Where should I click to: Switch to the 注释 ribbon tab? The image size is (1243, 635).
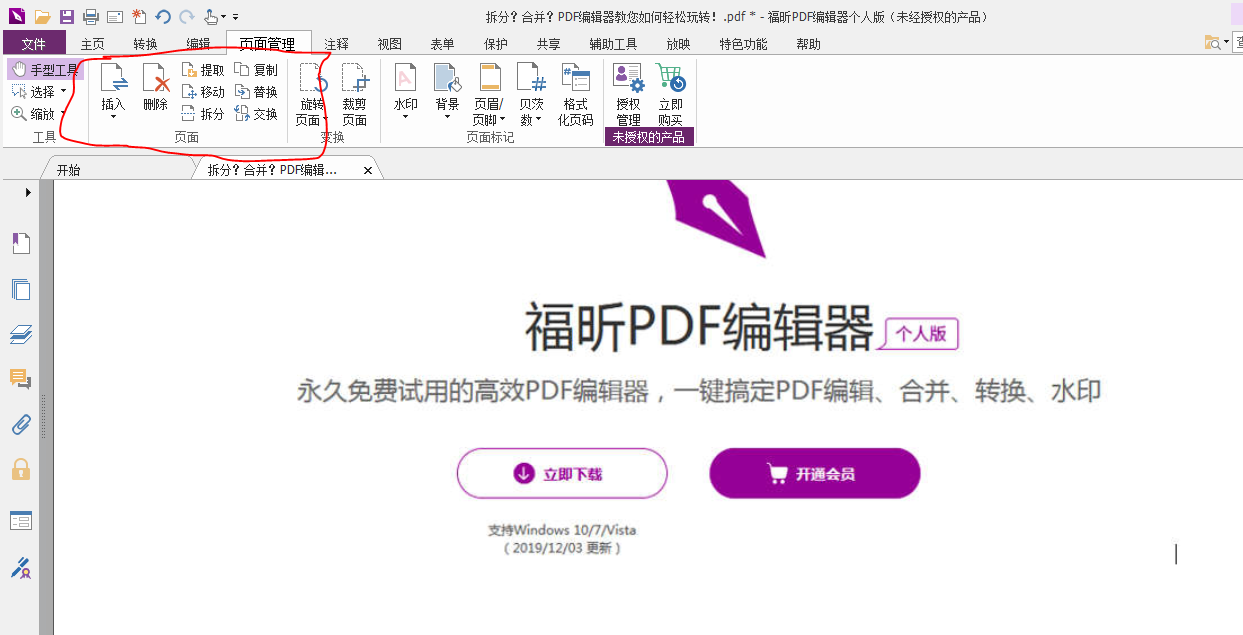[336, 44]
